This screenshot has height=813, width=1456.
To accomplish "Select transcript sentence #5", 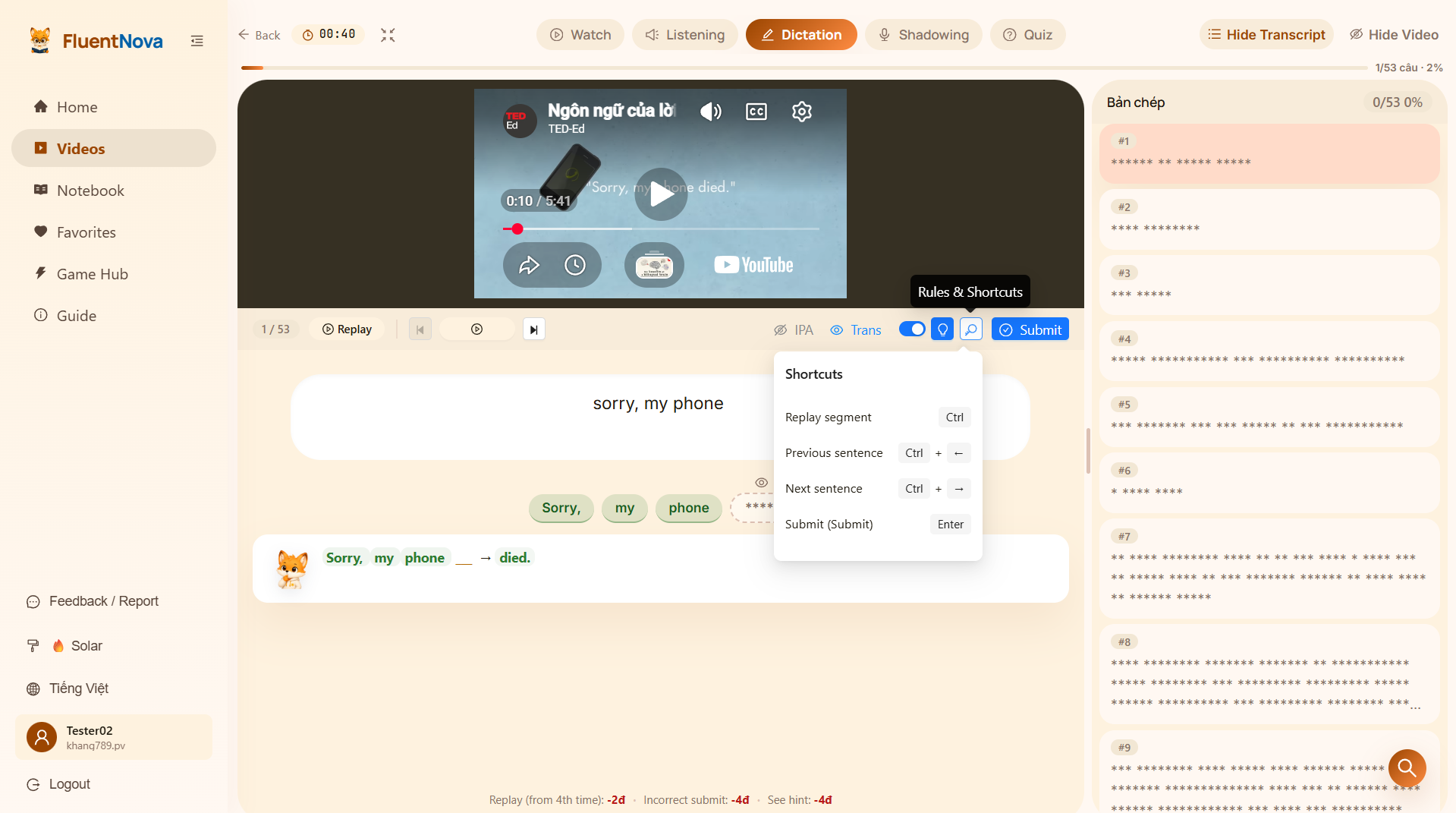I will tap(1269, 417).
